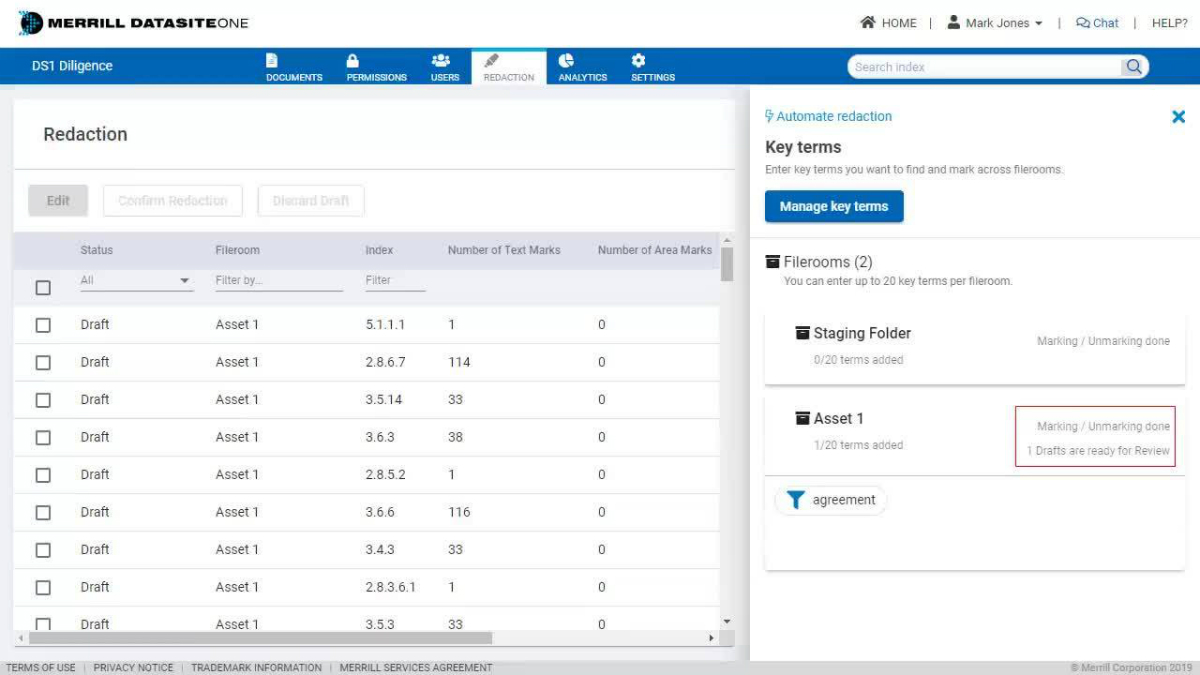The width and height of the screenshot is (1200, 675).
Task: Open the Status filter dropdown set to All
Action: (136, 281)
